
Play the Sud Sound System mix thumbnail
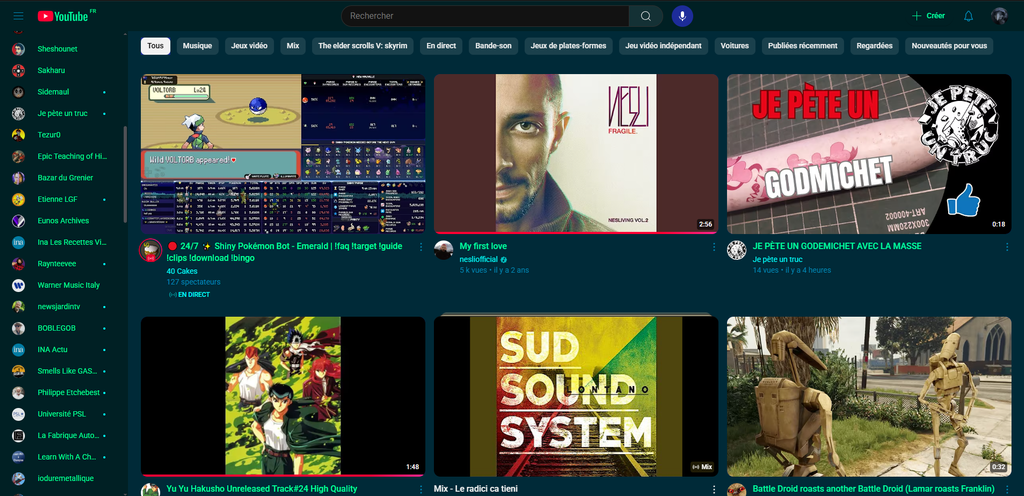[x=575, y=396]
